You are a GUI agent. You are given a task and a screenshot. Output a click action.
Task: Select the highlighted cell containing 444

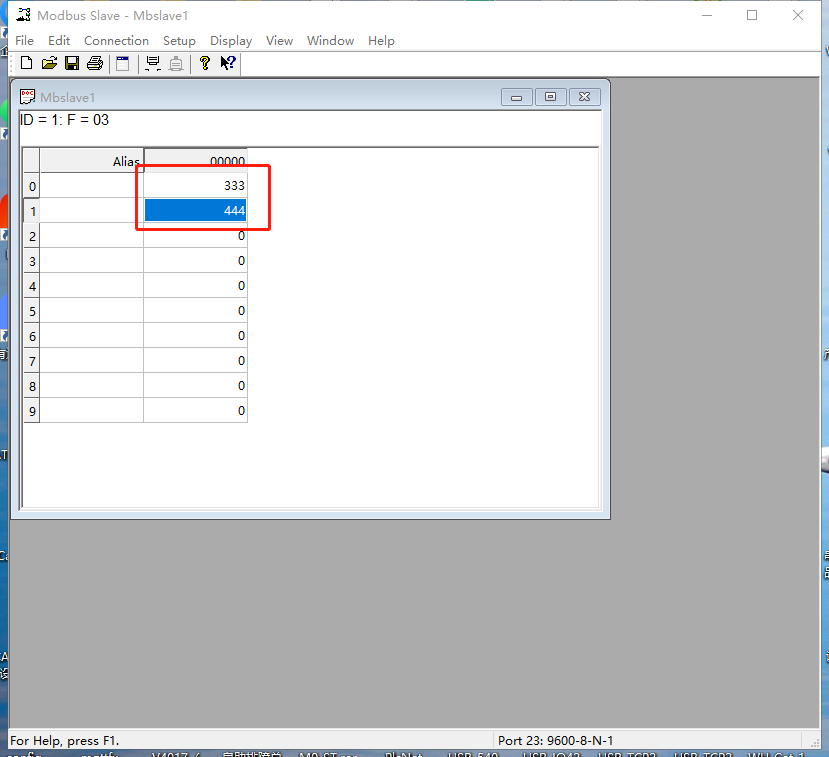pyautogui.click(x=196, y=211)
